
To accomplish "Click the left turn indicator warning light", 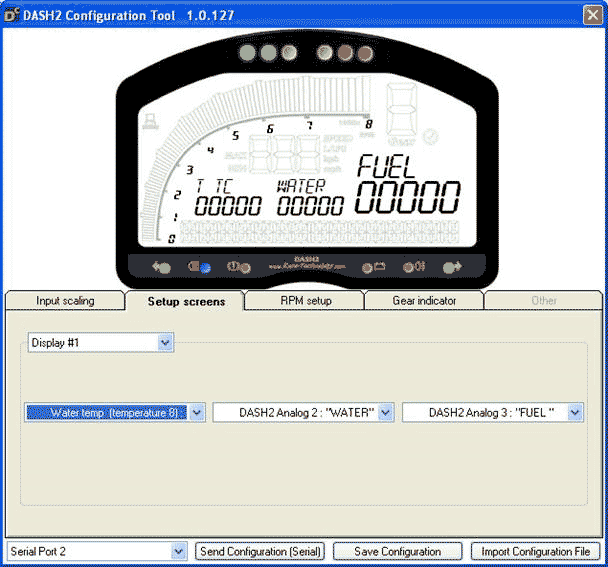I will click(x=160, y=267).
